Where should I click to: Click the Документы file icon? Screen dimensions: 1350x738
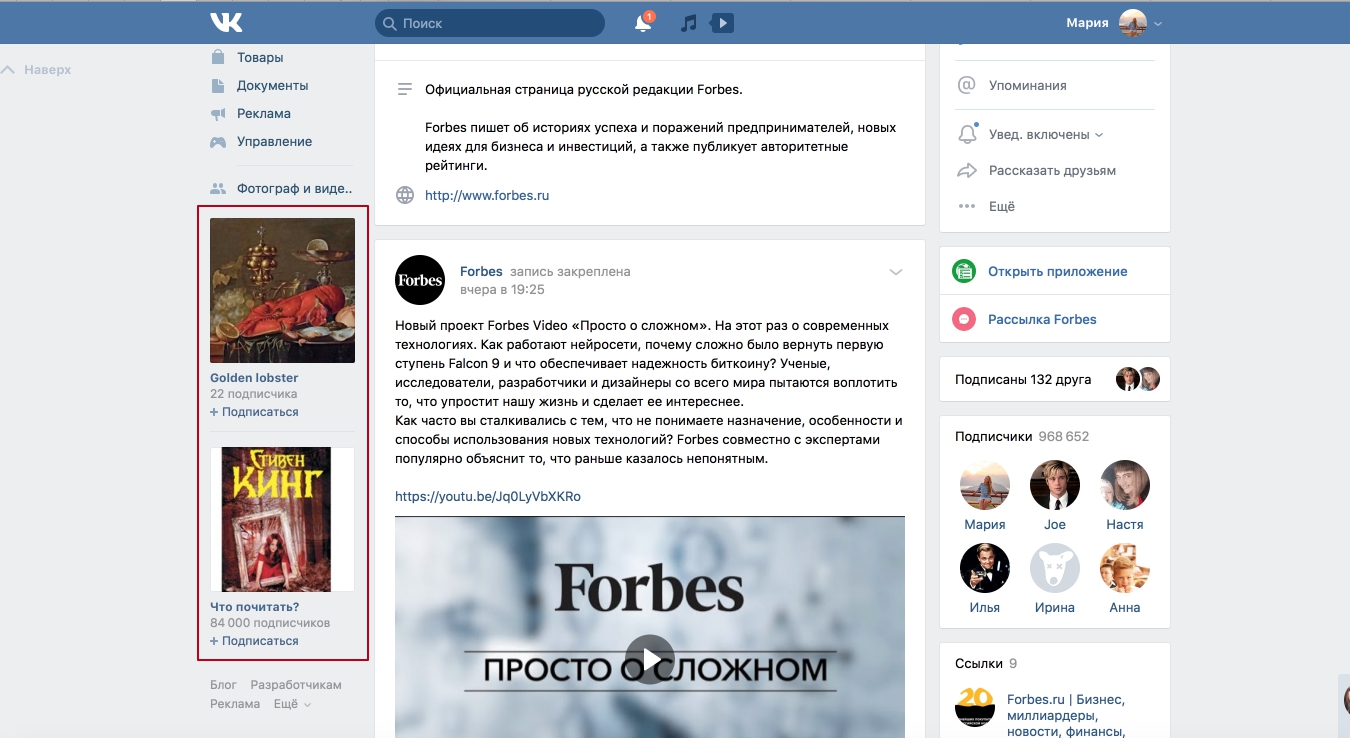(x=218, y=85)
